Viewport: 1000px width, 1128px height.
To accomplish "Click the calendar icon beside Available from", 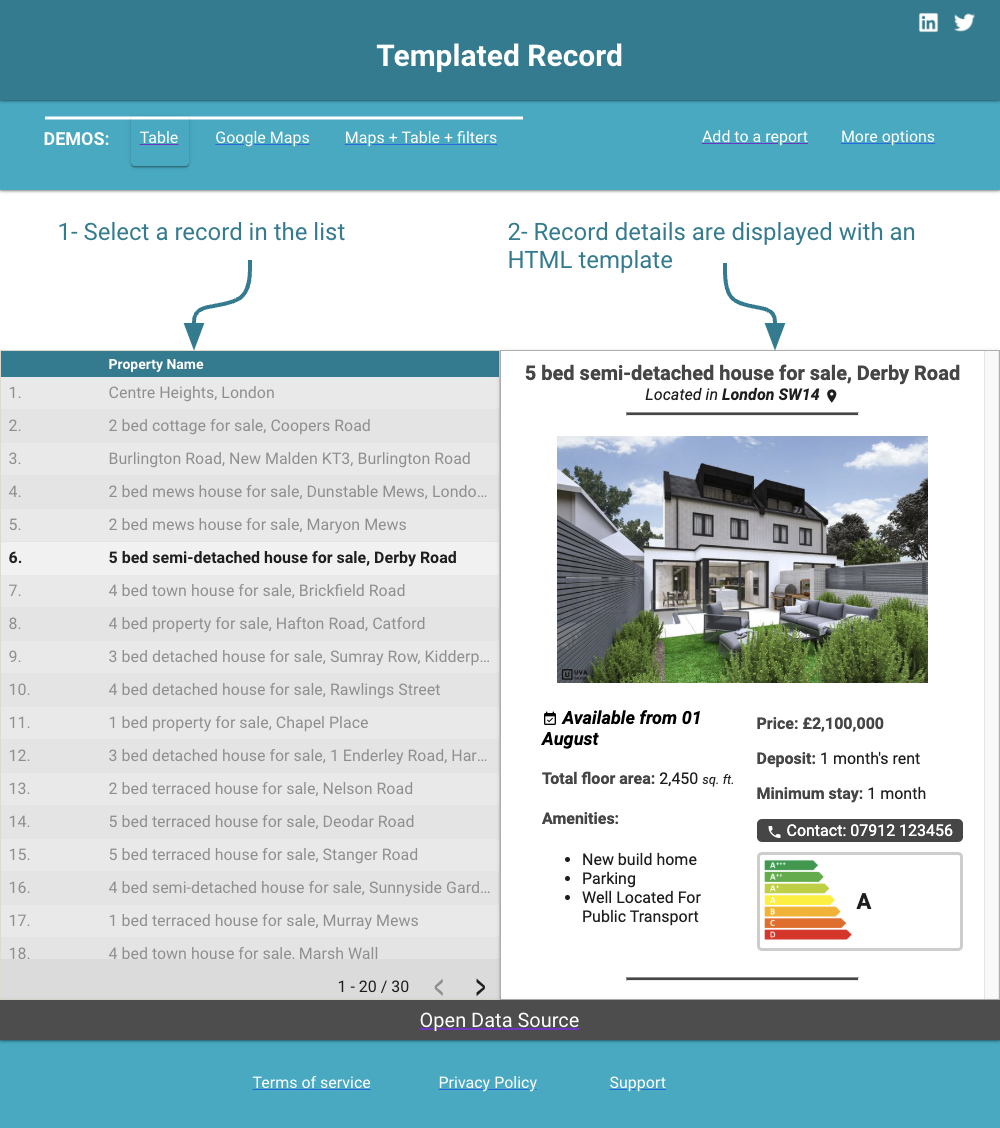I will [x=549, y=719].
